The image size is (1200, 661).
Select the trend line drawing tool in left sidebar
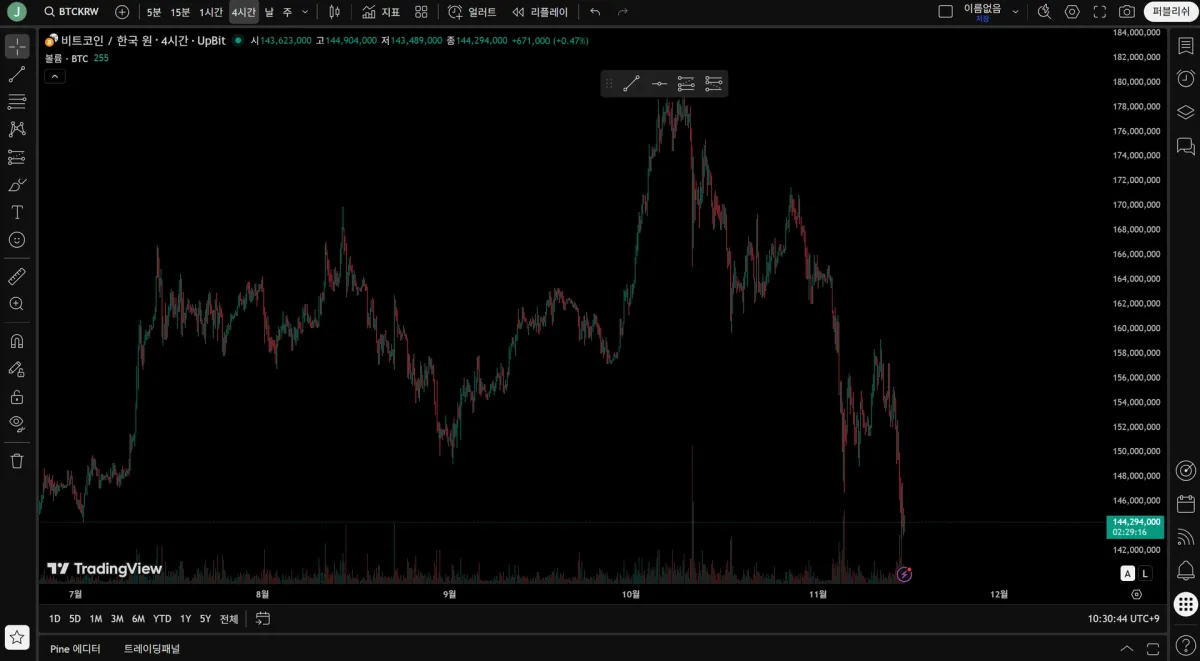click(17, 74)
